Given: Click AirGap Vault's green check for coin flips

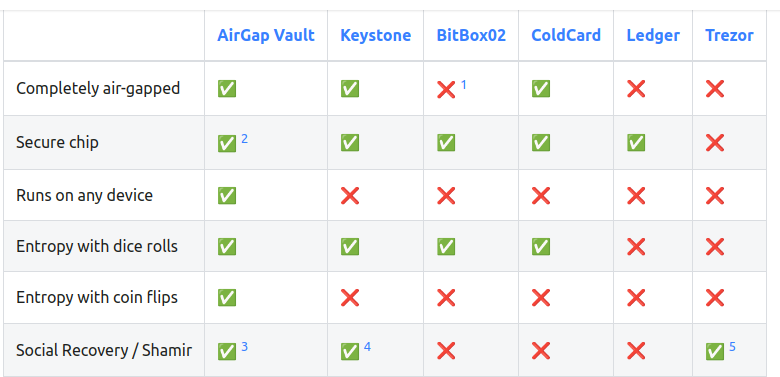Looking at the screenshot, I should click(227, 297).
